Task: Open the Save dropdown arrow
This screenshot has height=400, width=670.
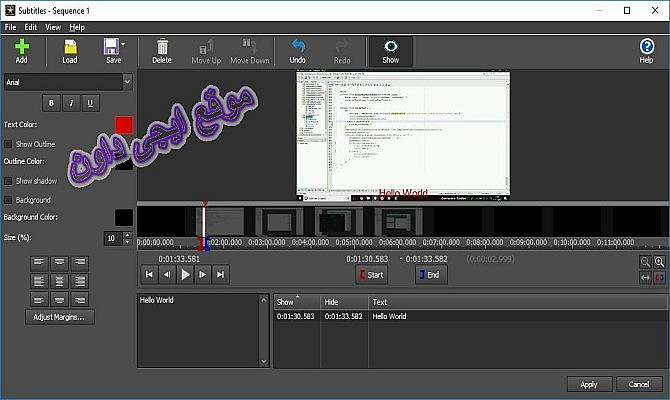Action: click(x=122, y=46)
